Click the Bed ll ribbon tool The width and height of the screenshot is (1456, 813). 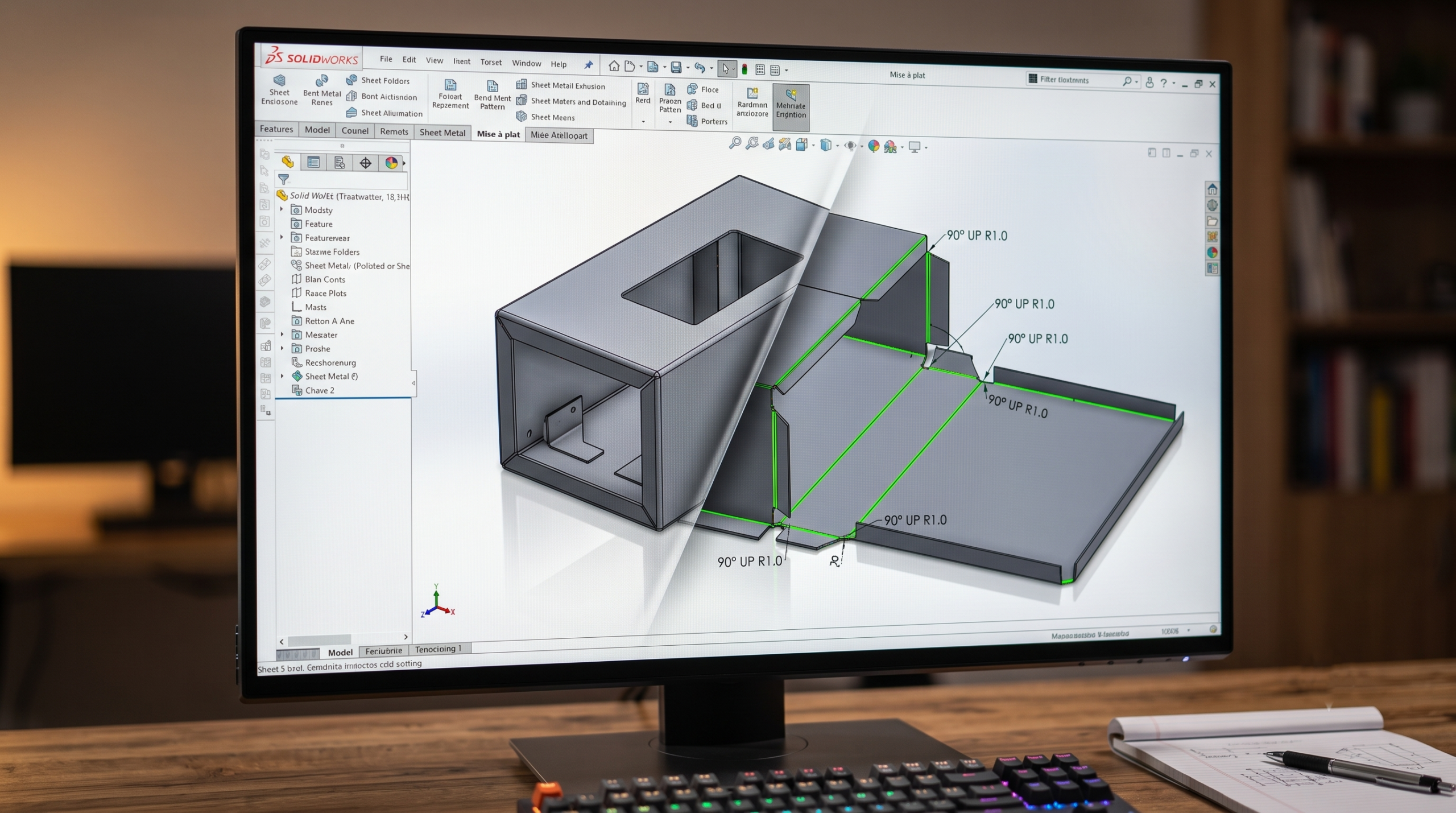click(x=704, y=105)
